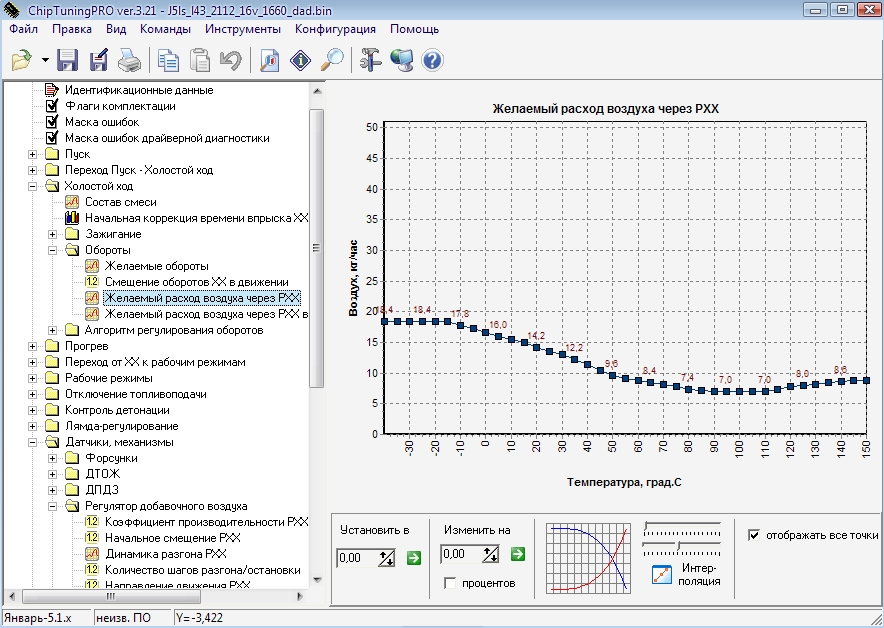Click the blue question mark help icon
The width and height of the screenshot is (884, 628).
pyautogui.click(x=432, y=61)
